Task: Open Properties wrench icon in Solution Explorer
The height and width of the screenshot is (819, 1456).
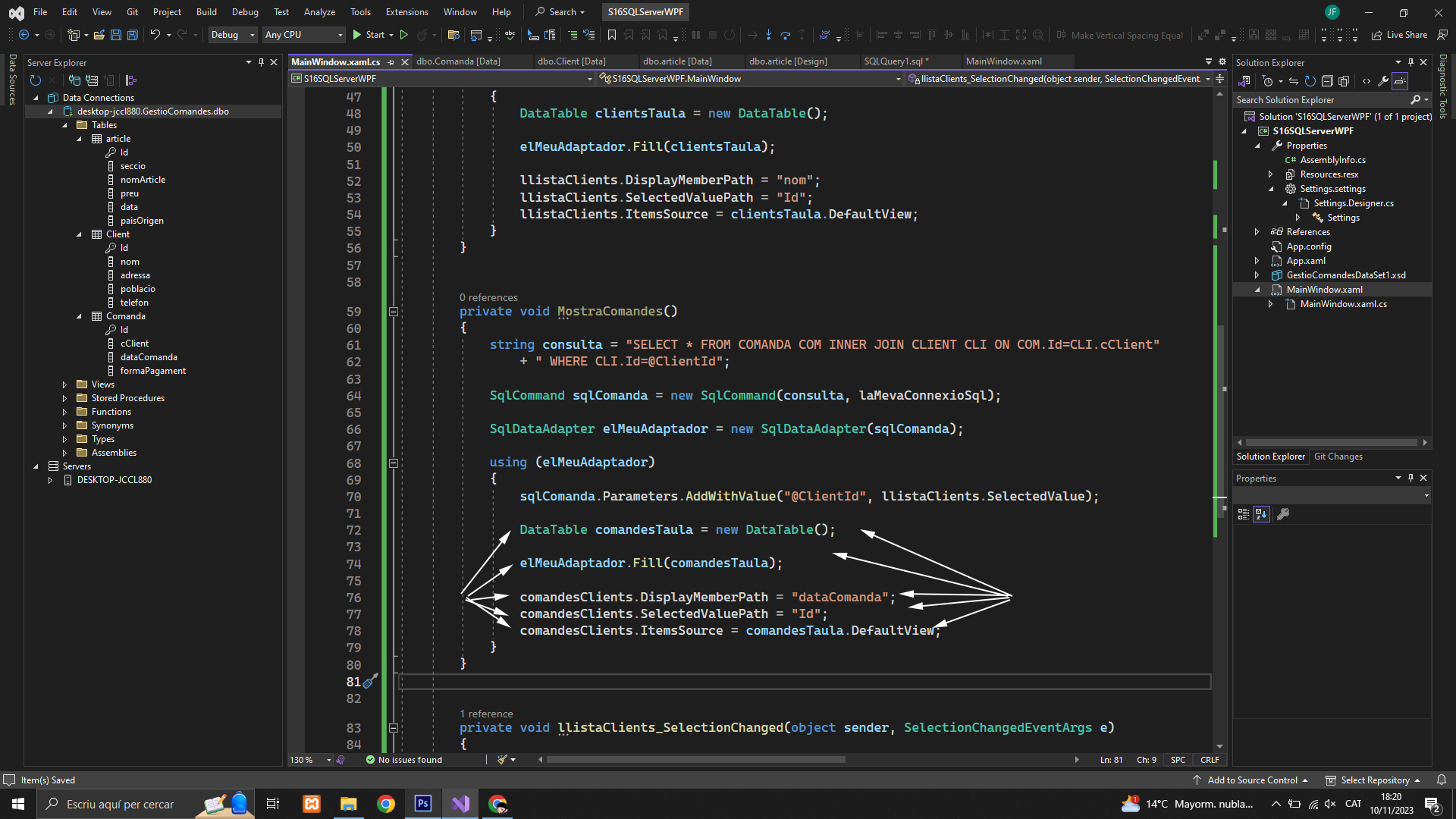Action: [1383, 81]
